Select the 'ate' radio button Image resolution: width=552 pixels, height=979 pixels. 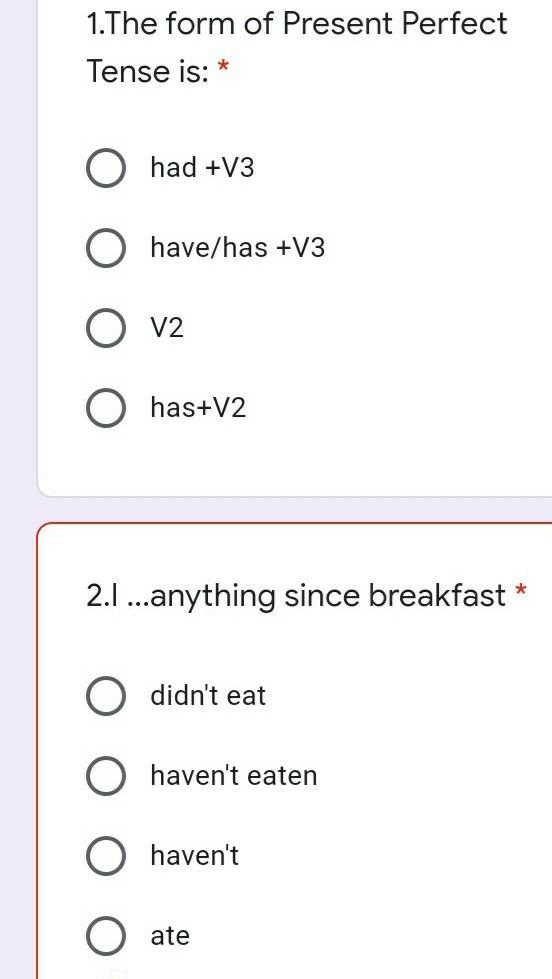[106, 935]
